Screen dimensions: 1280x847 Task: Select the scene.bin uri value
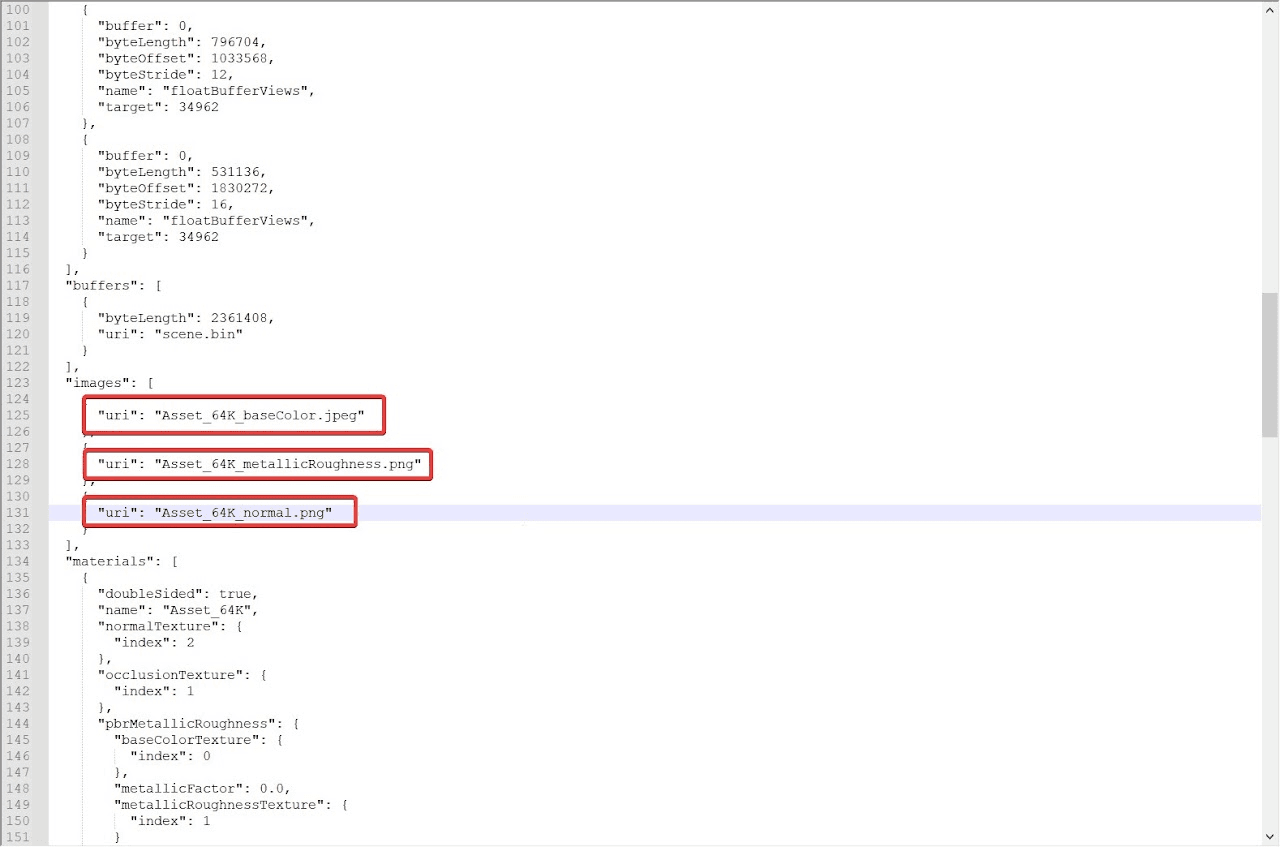point(199,334)
